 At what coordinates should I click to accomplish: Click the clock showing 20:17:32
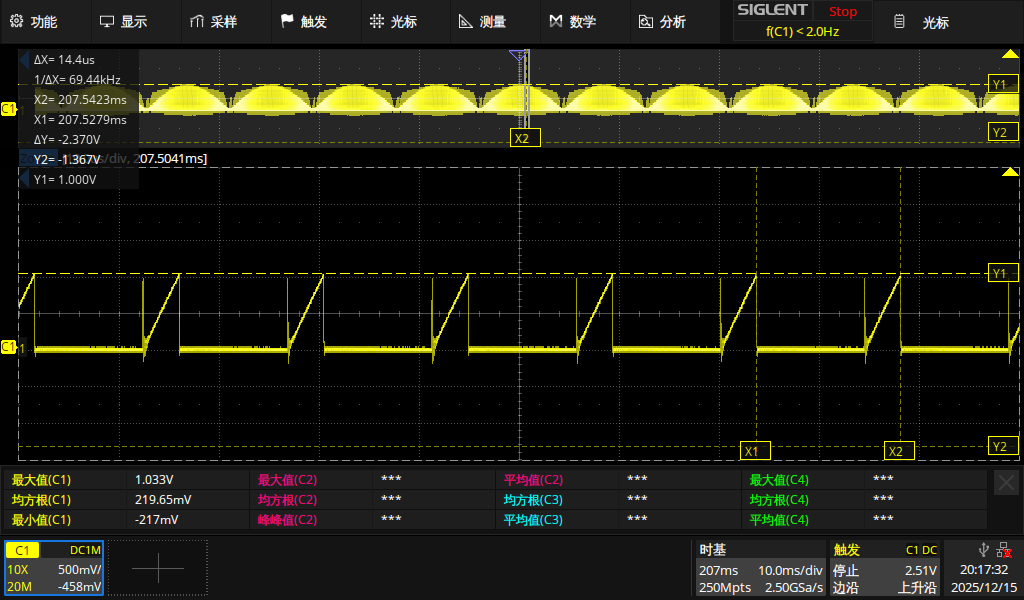[984, 569]
